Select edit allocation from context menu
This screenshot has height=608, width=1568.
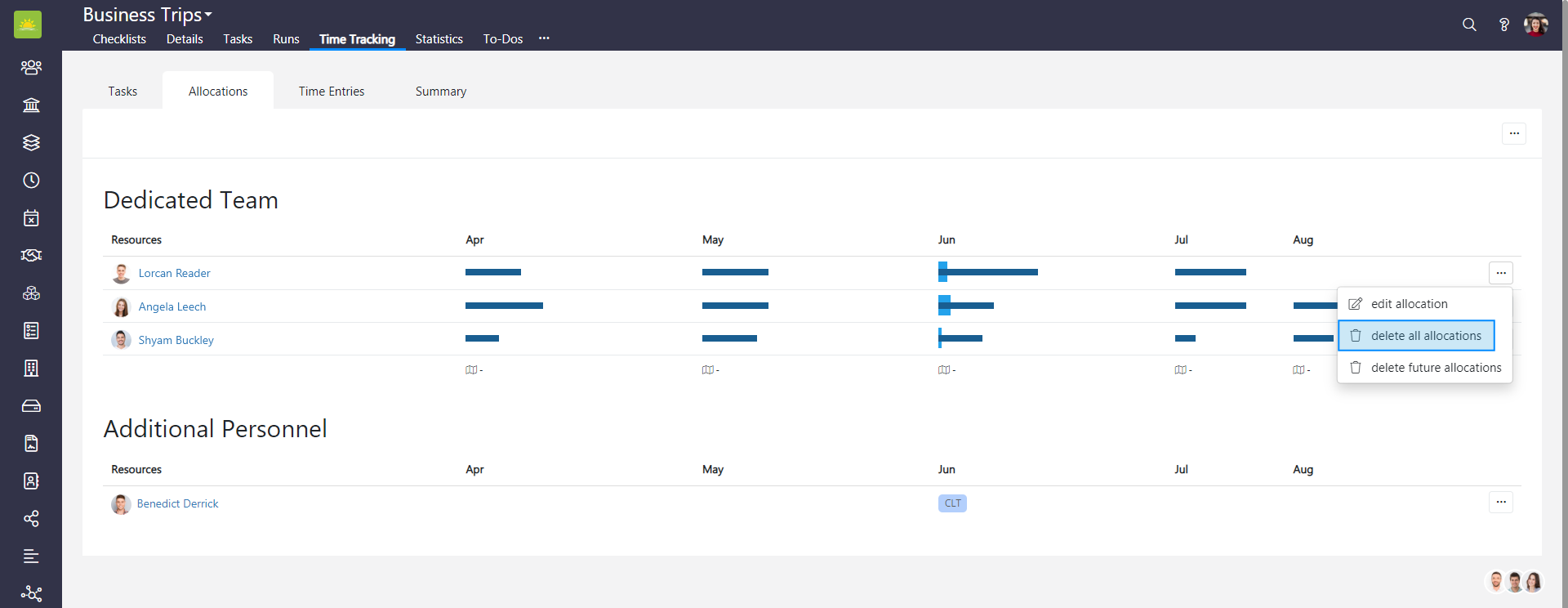point(1409,304)
